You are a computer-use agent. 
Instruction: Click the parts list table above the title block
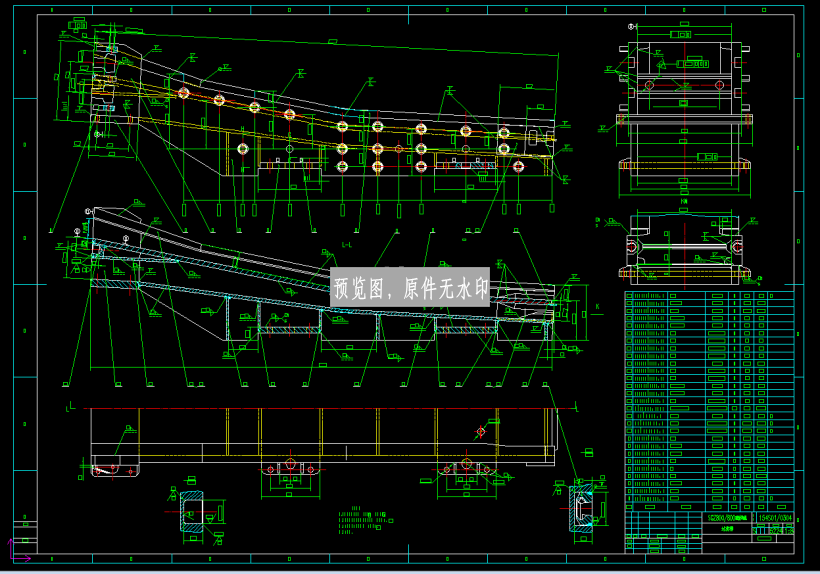pyautogui.click(x=710, y=401)
